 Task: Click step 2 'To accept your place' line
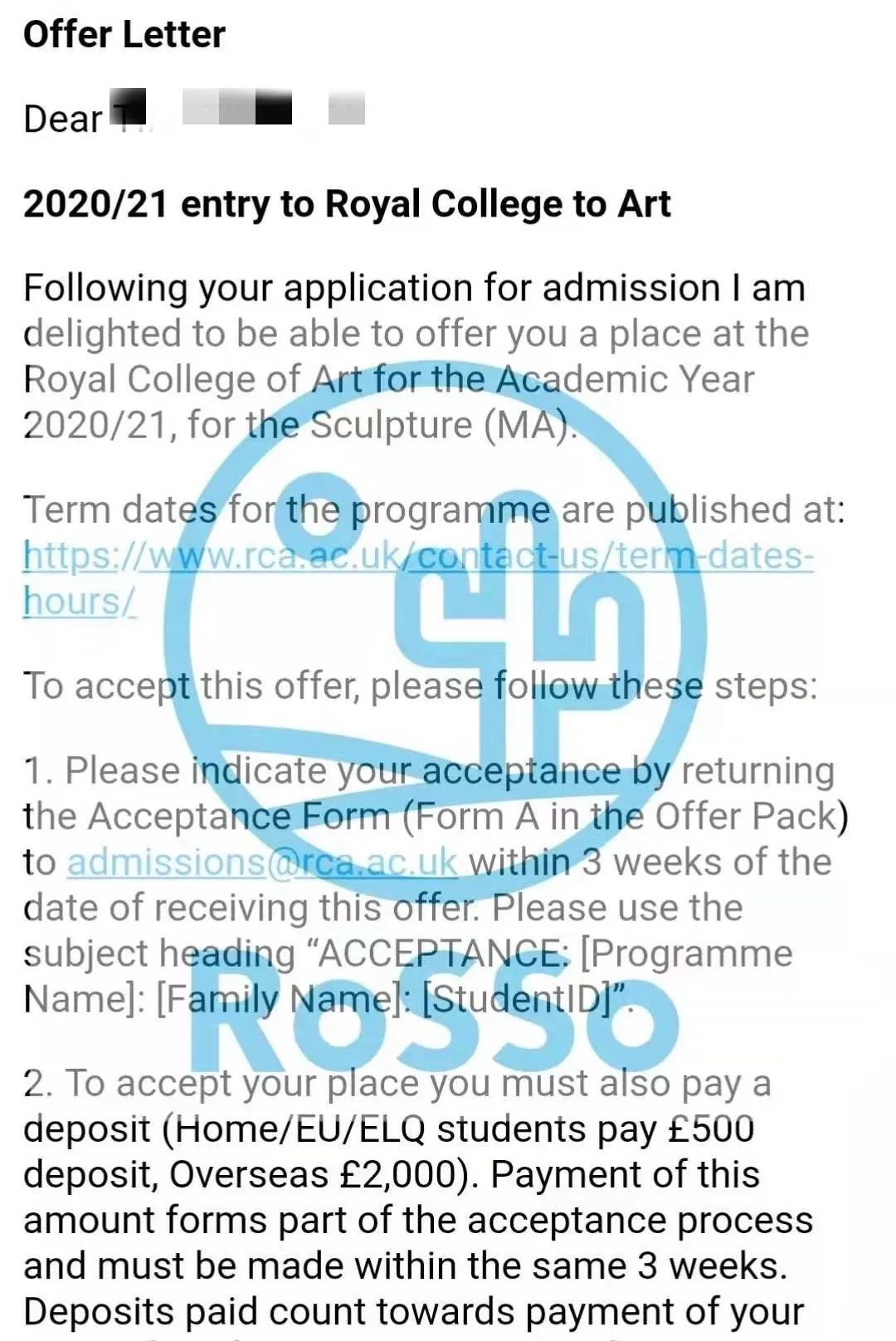397,1084
